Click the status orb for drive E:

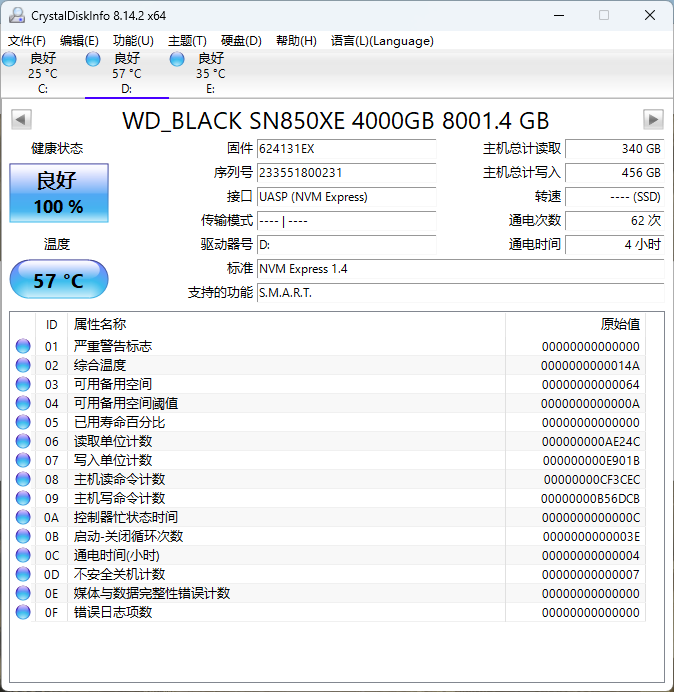point(178,60)
